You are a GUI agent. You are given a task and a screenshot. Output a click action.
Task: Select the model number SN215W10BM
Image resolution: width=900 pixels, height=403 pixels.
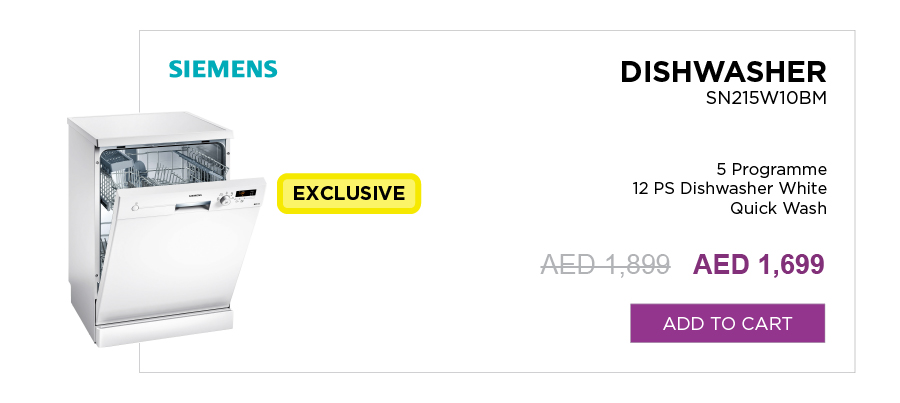point(766,99)
